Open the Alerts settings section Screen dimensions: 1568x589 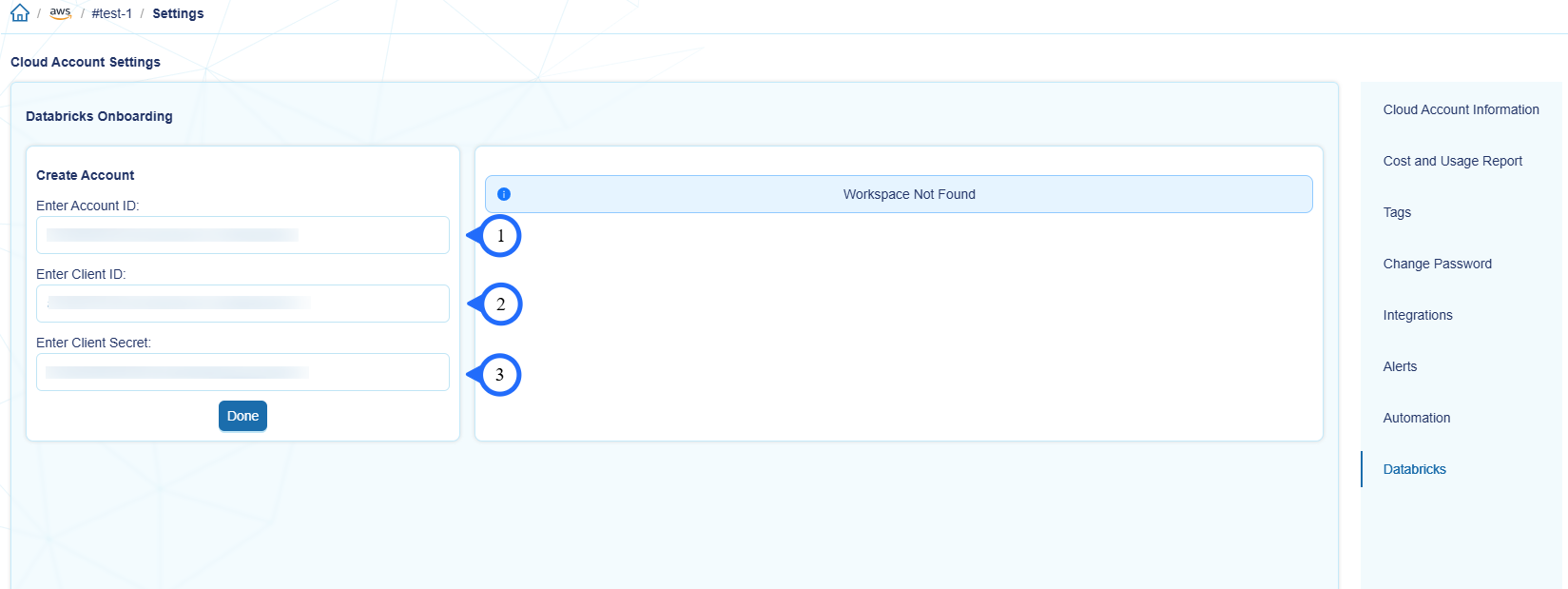click(x=1400, y=366)
